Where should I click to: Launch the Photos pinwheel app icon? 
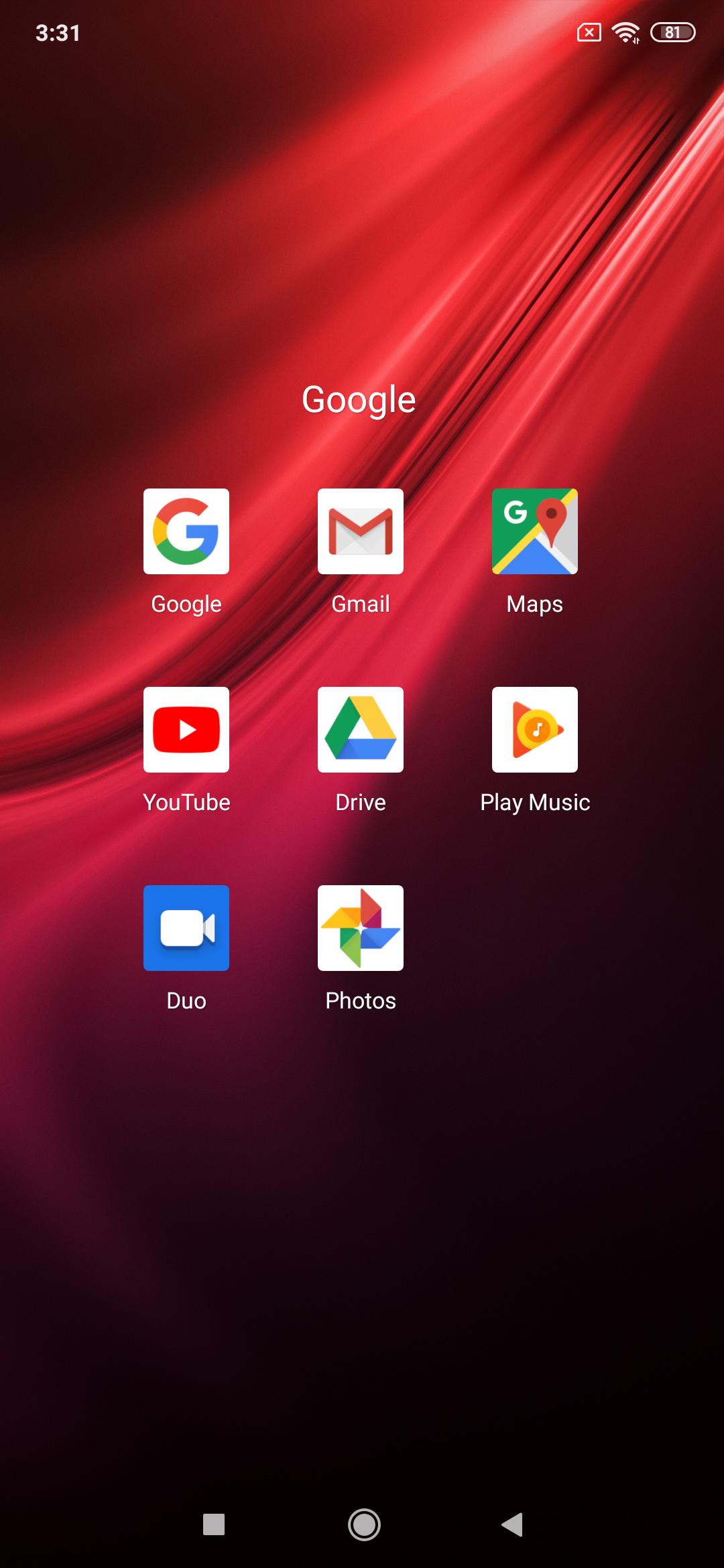[x=361, y=928]
